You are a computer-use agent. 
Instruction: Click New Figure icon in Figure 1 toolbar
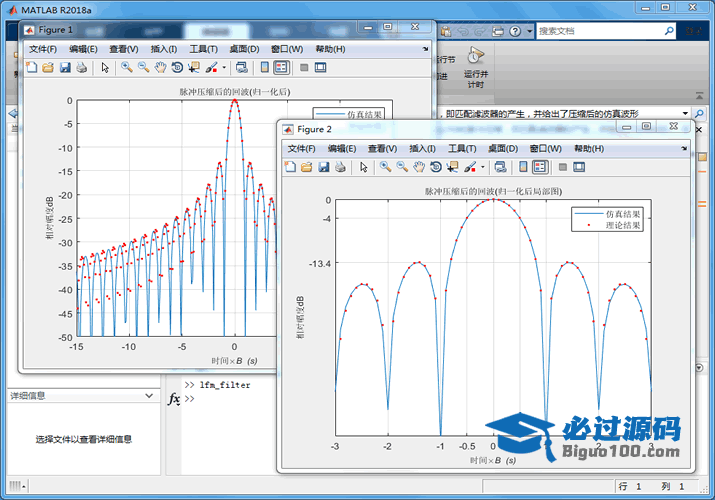[31, 67]
